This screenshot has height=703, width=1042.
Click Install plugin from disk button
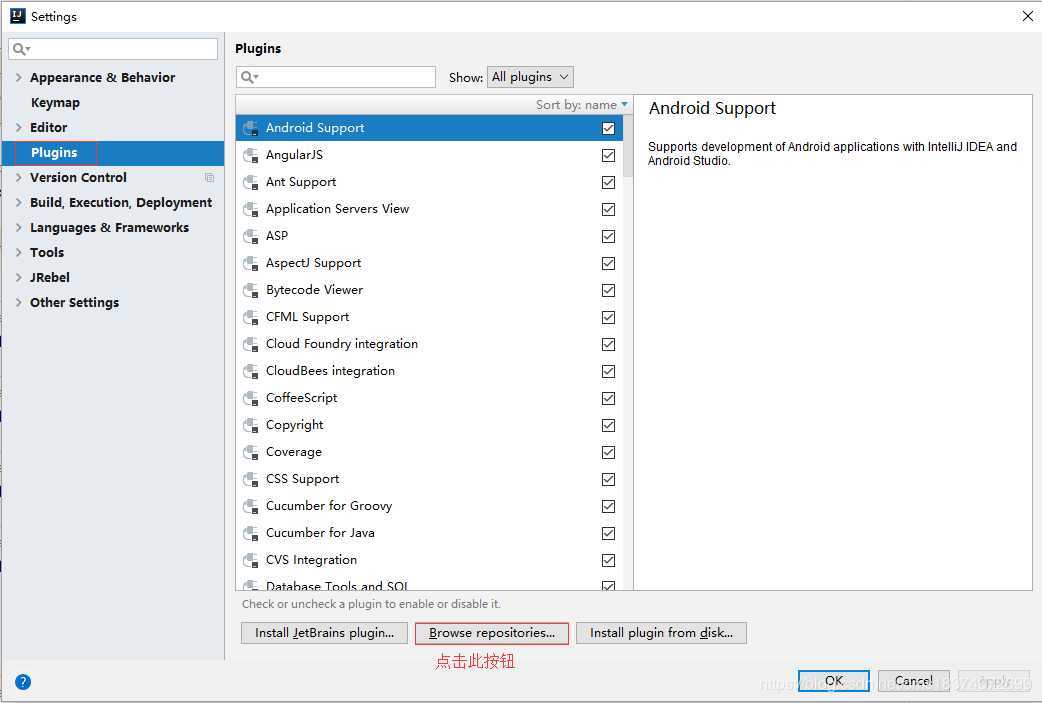click(661, 633)
